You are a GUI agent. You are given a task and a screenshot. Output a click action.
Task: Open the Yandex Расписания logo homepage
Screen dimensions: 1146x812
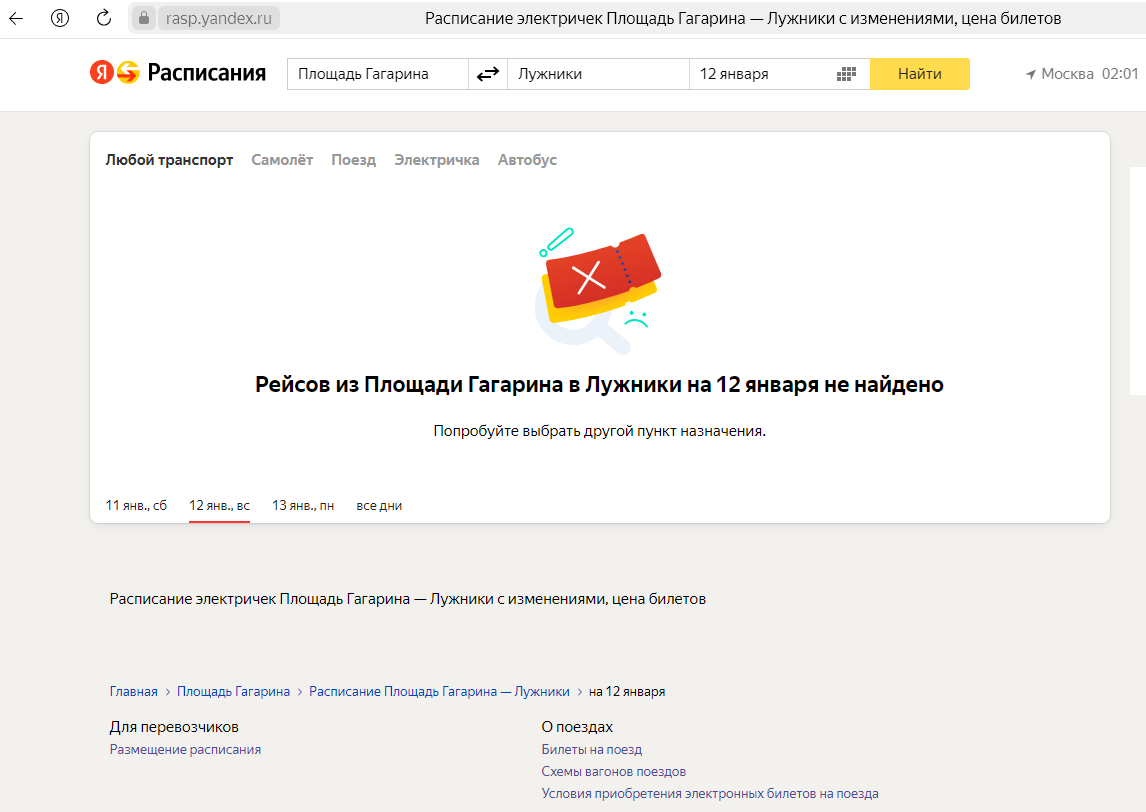tap(178, 72)
